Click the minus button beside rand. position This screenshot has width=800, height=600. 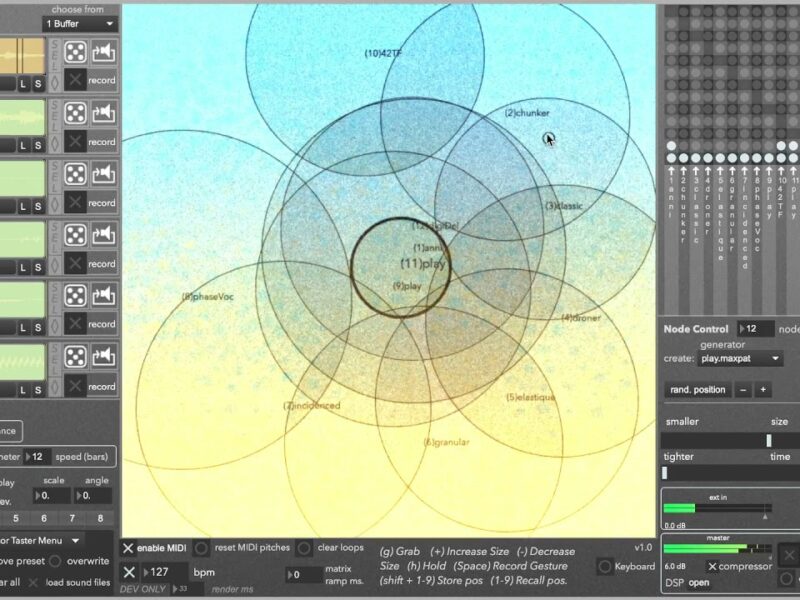(x=743, y=389)
